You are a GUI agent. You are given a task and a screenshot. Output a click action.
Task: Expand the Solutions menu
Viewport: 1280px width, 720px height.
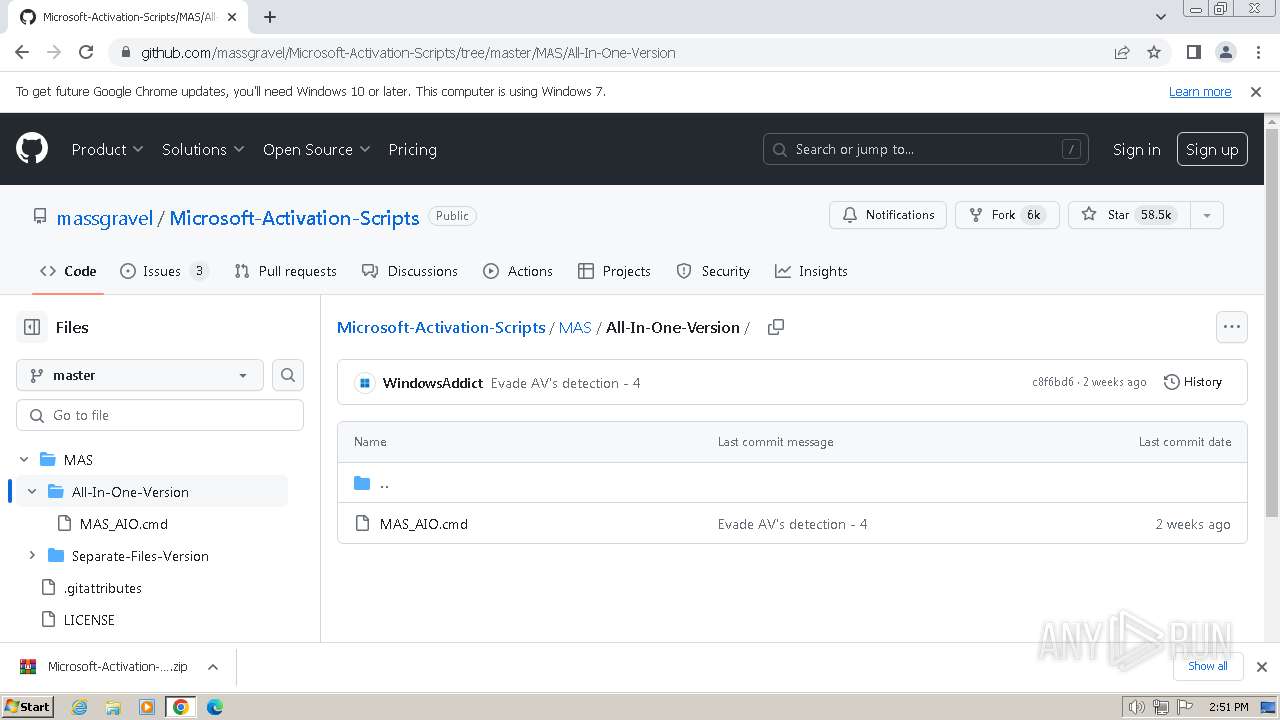[x=203, y=149]
